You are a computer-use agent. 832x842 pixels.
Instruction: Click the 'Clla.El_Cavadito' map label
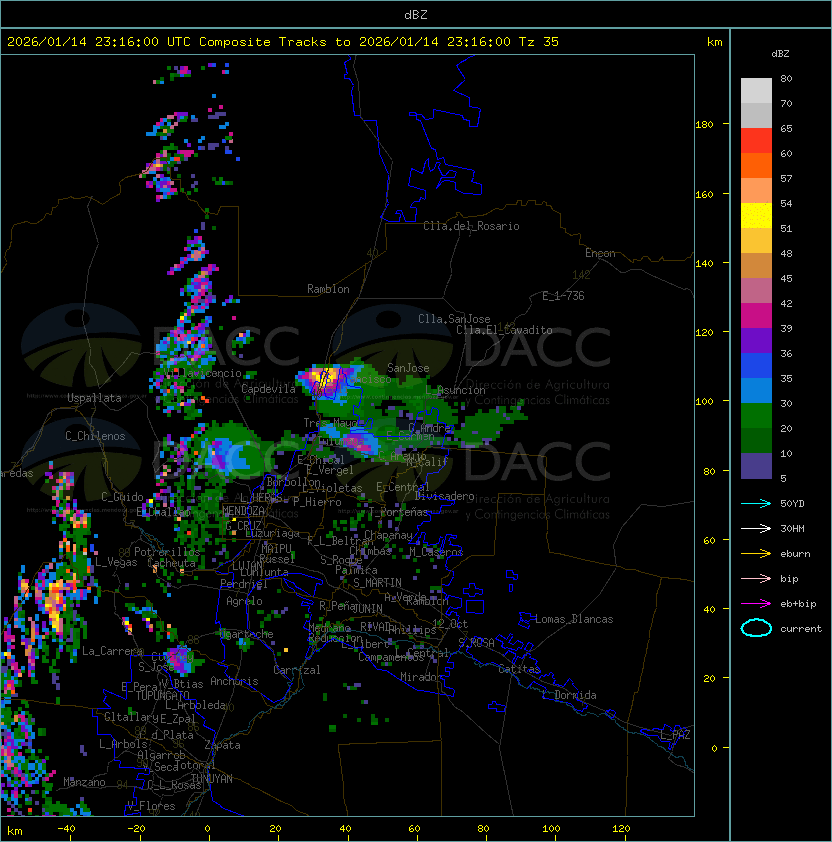[x=504, y=330]
